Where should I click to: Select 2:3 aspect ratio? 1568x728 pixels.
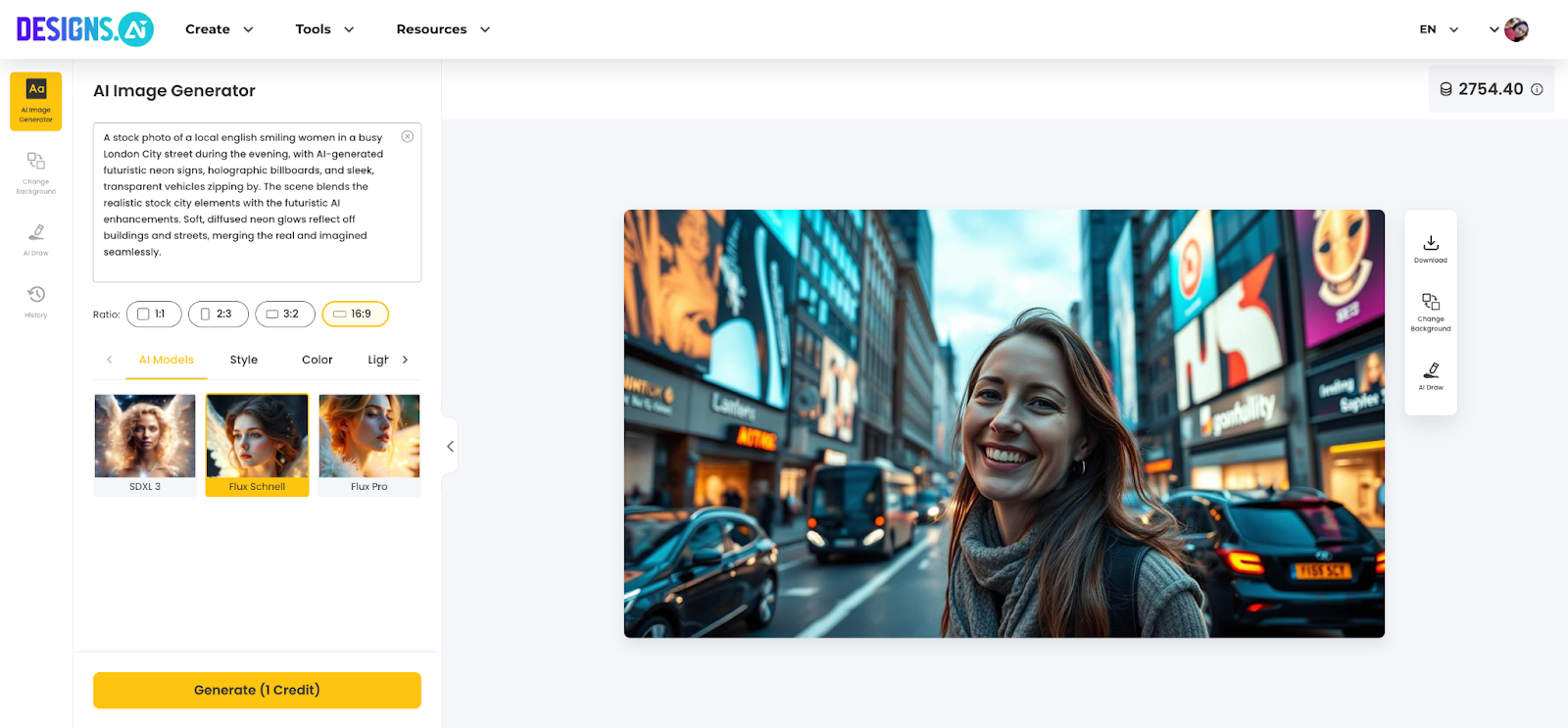tap(219, 314)
